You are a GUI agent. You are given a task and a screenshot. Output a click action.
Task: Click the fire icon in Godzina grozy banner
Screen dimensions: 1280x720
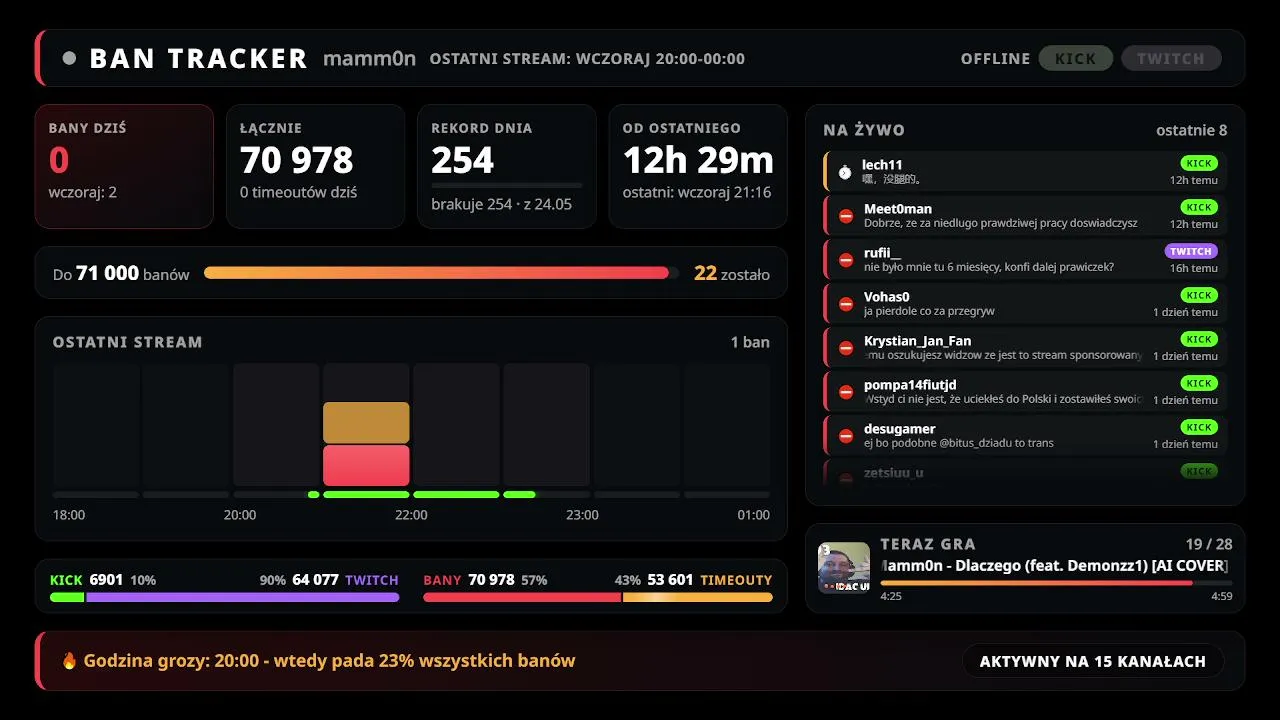point(69,660)
